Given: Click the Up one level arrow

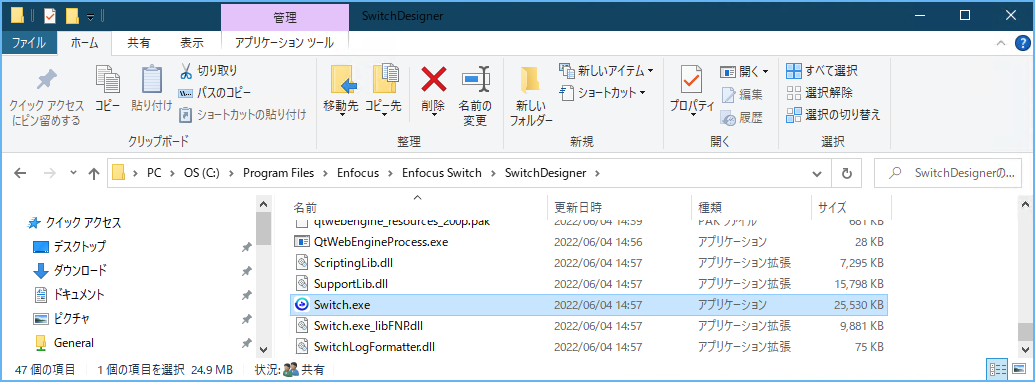Looking at the screenshot, I should pyautogui.click(x=94, y=174).
